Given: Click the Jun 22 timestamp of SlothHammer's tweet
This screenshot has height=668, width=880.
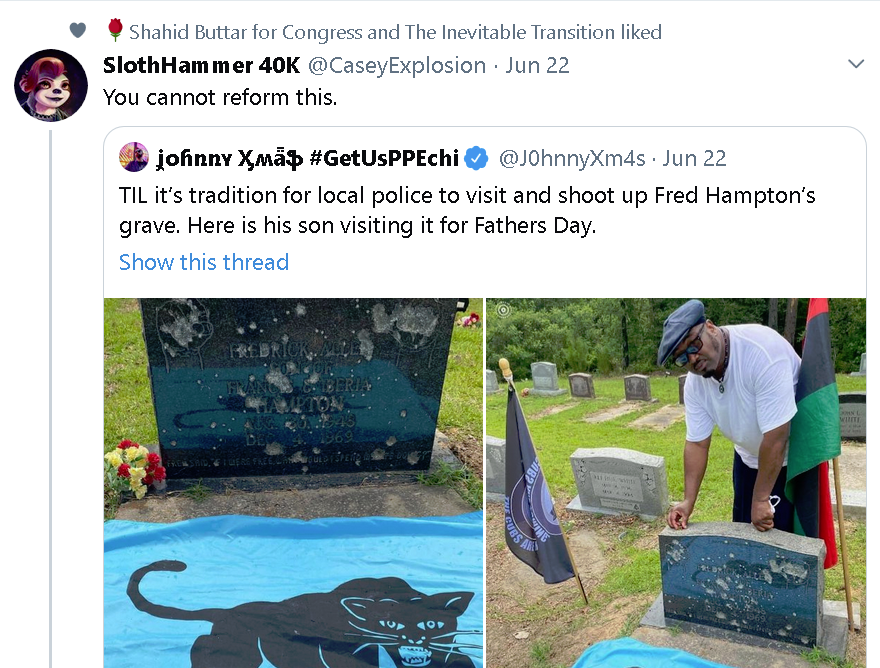Looking at the screenshot, I should (x=537, y=66).
